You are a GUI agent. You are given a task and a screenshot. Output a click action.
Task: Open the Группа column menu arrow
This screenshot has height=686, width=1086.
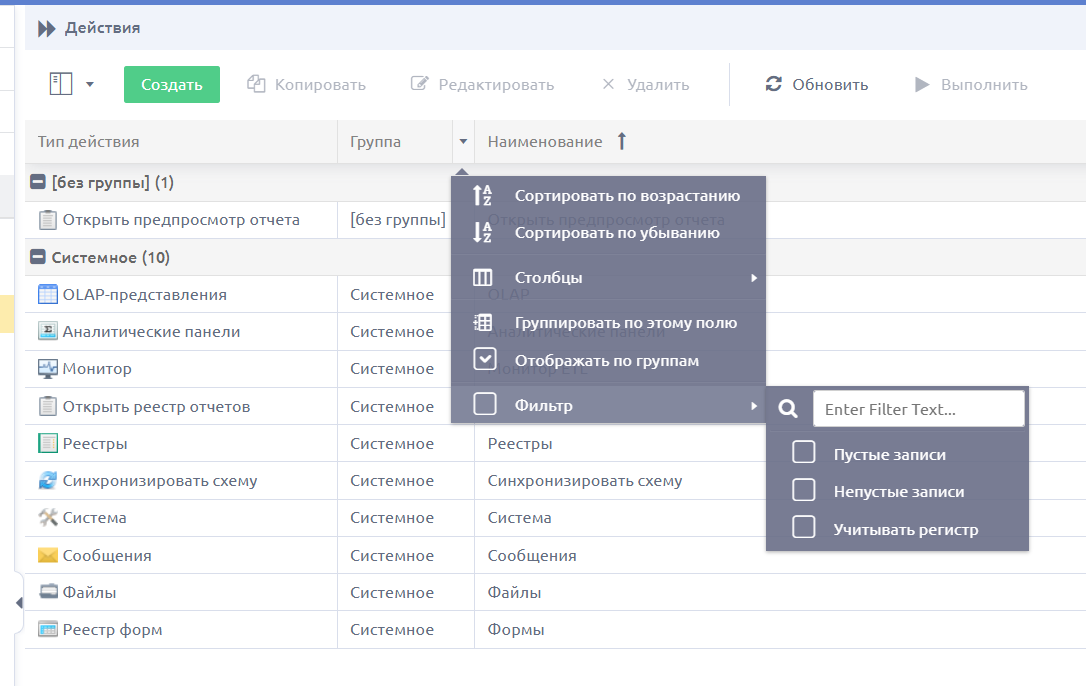463,141
